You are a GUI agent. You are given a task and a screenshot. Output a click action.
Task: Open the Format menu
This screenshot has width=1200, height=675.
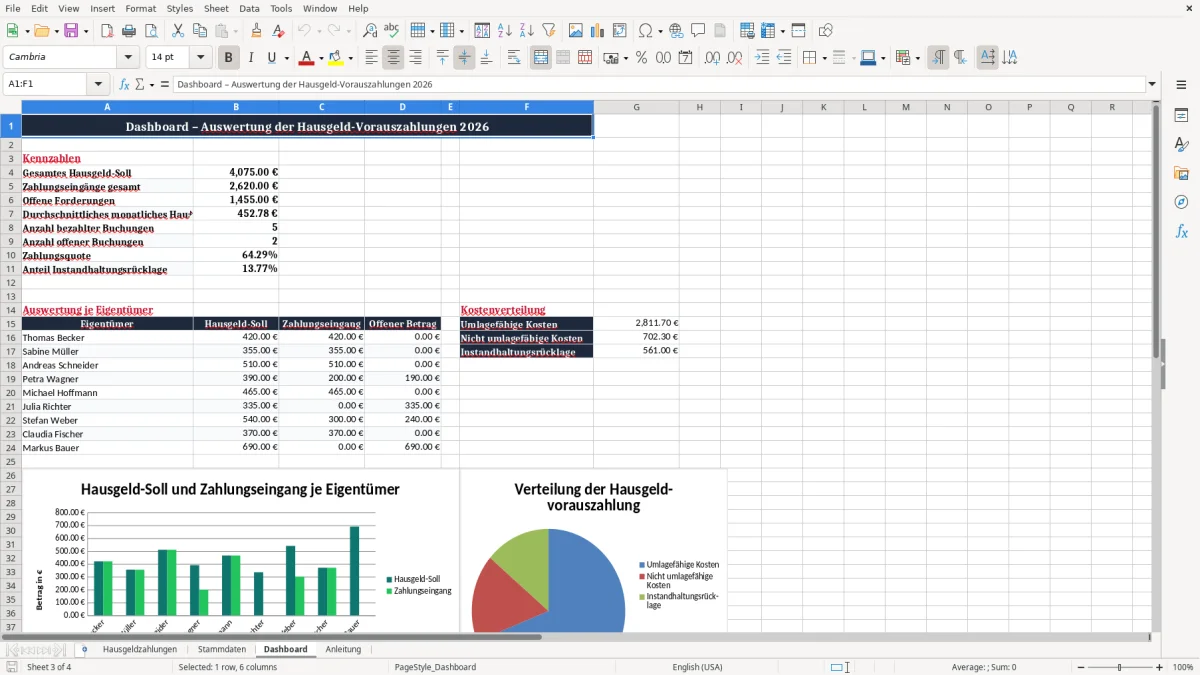pos(140,8)
